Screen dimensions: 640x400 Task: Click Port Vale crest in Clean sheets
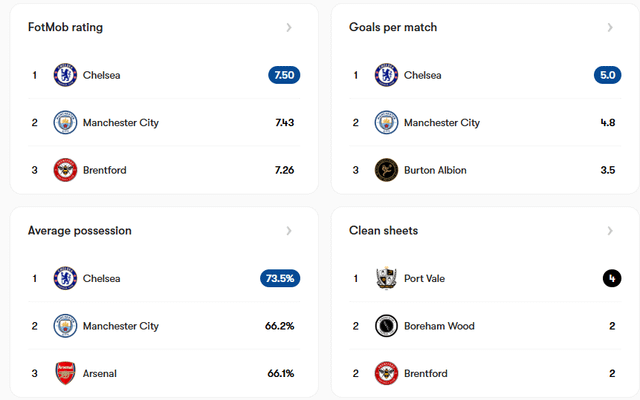pyautogui.click(x=386, y=278)
